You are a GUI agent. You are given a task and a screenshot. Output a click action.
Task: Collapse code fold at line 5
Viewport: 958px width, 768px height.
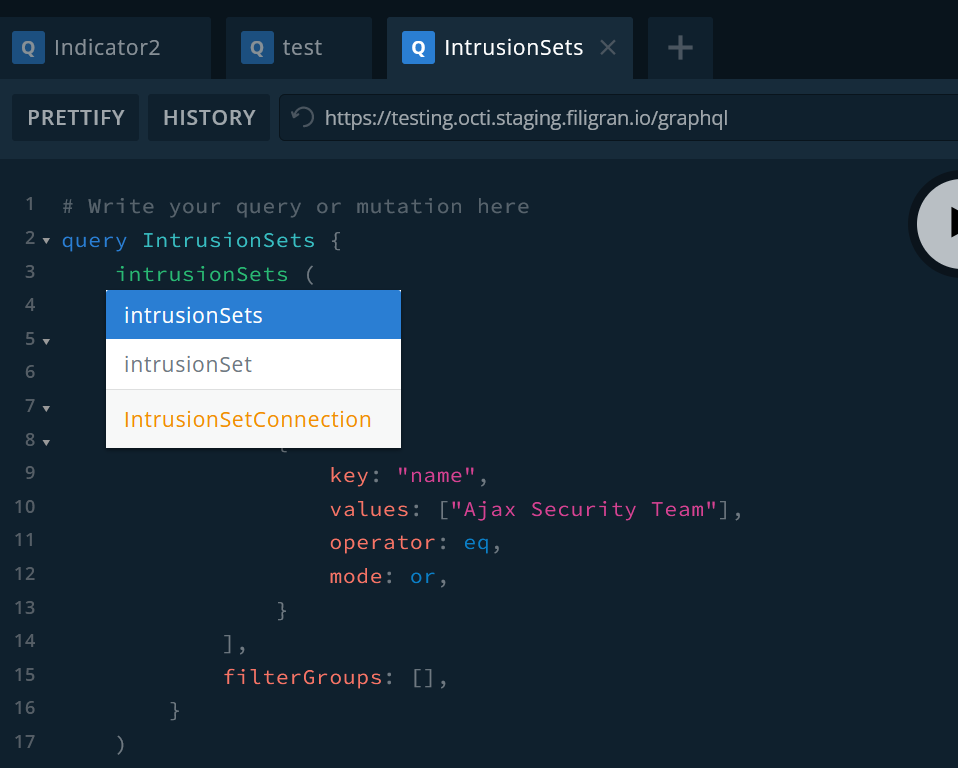click(x=46, y=341)
